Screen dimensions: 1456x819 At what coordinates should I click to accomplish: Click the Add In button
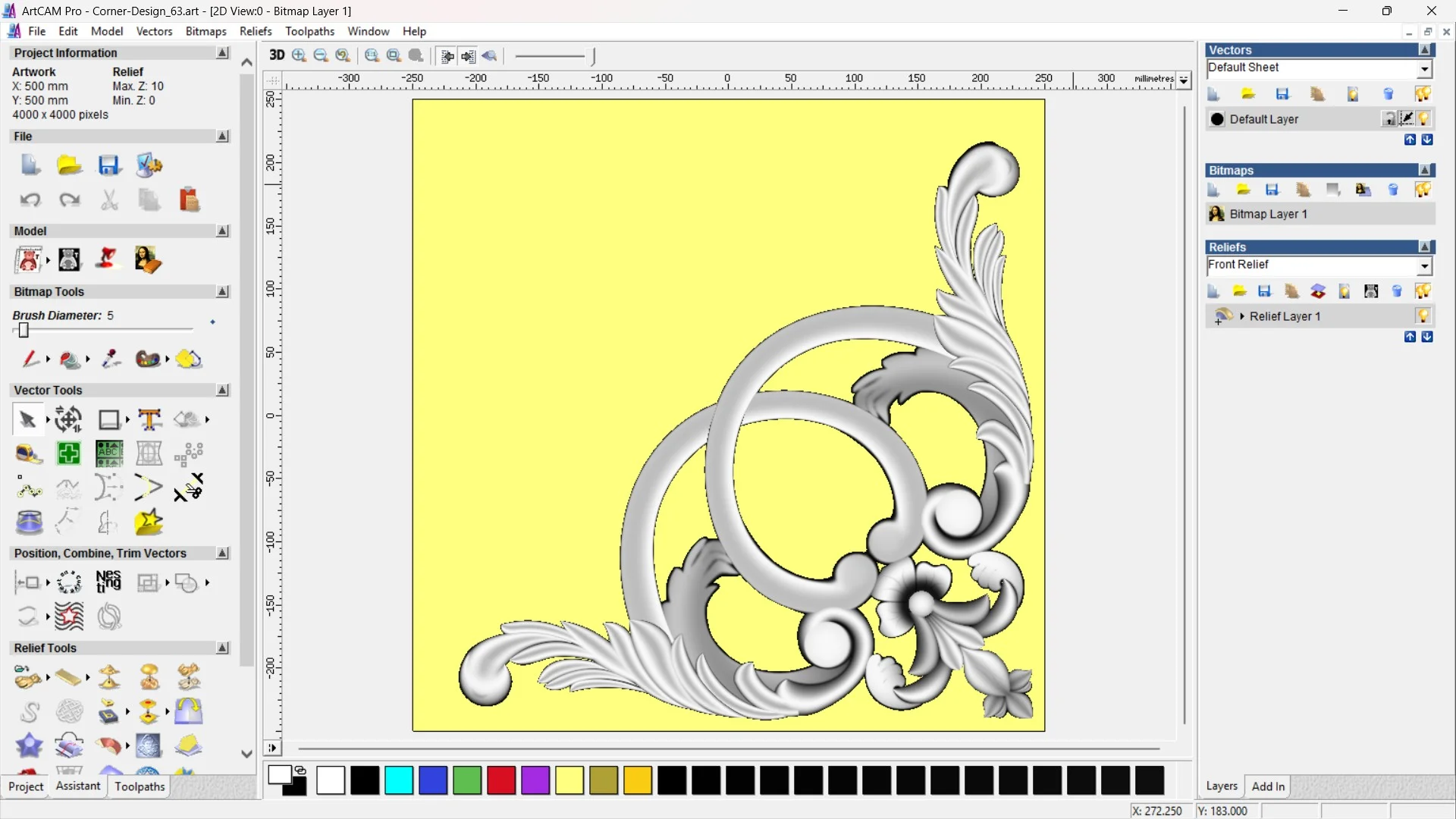click(1269, 786)
